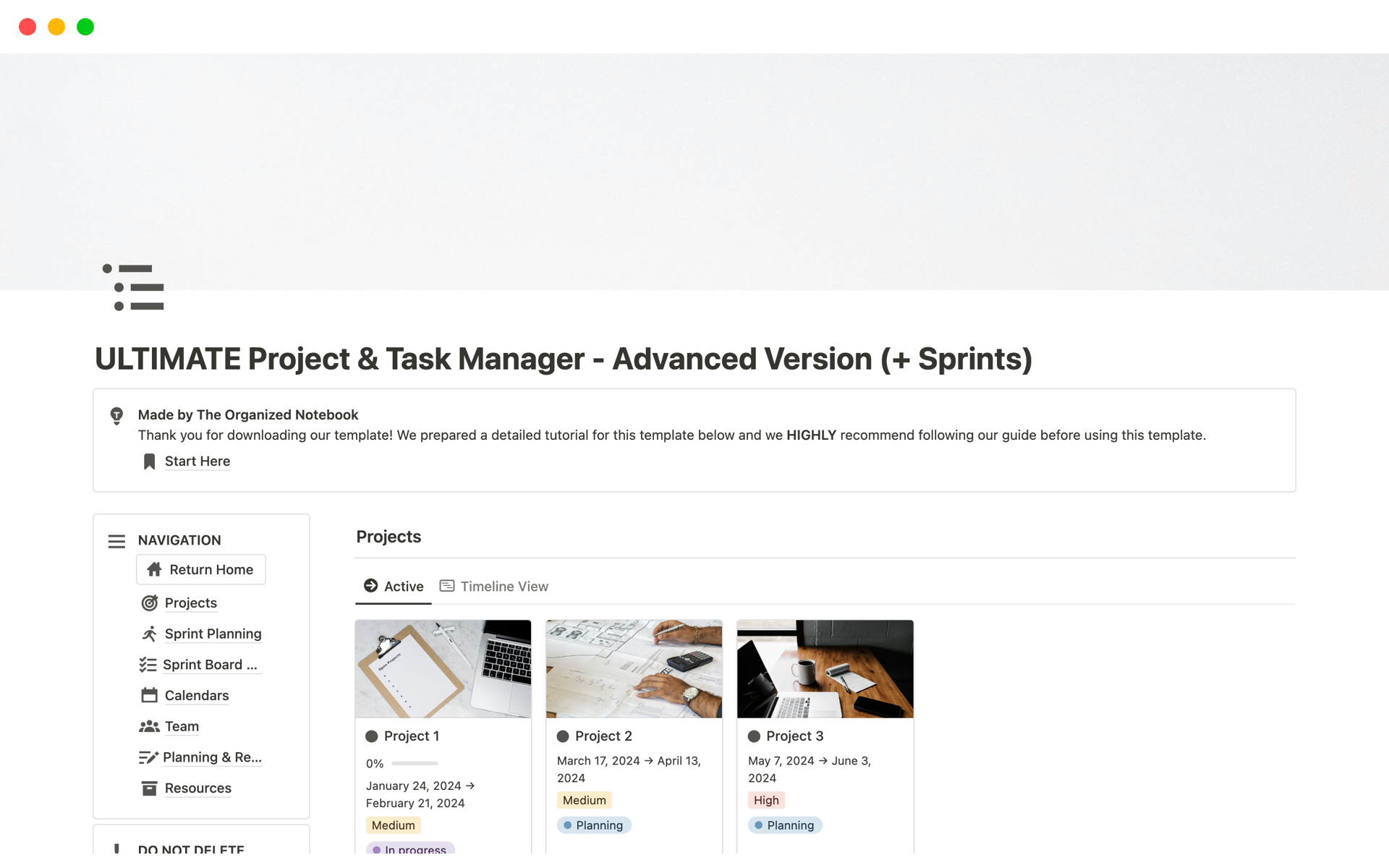Click the people icon next to Team
The height and width of the screenshot is (868, 1389).
click(x=149, y=726)
